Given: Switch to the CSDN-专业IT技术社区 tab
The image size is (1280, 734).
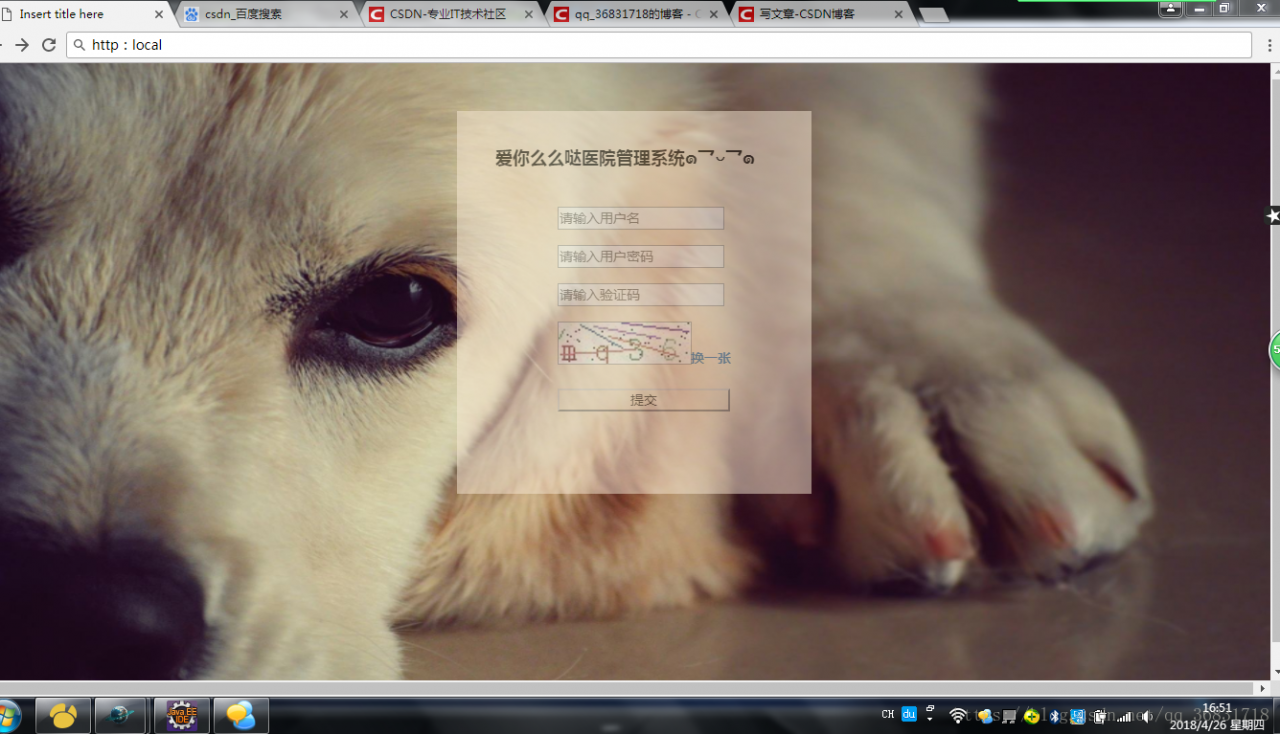Looking at the screenshot, I should (448, 14).
